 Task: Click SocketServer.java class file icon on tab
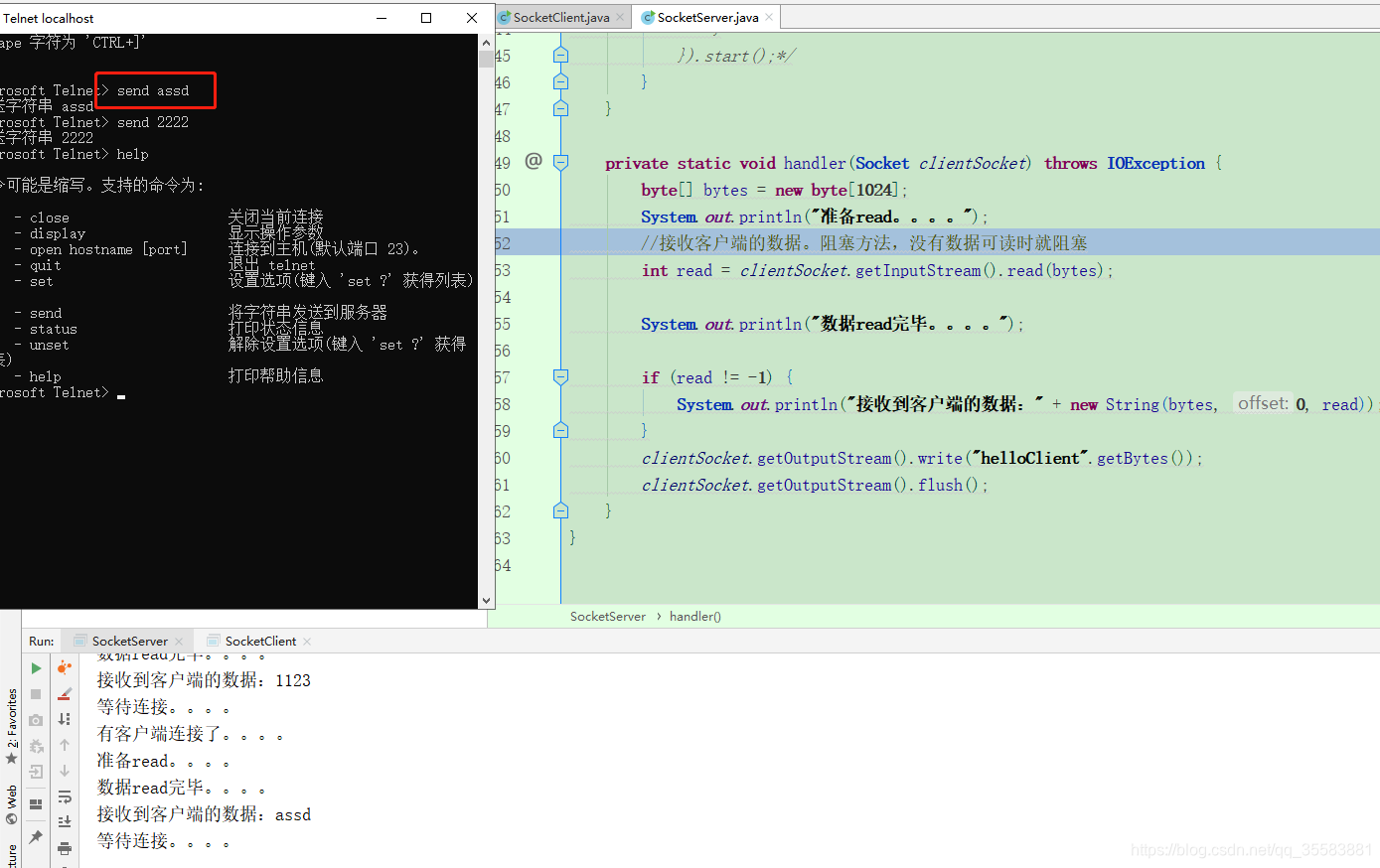pyautogui.click(x=649, y=17)
